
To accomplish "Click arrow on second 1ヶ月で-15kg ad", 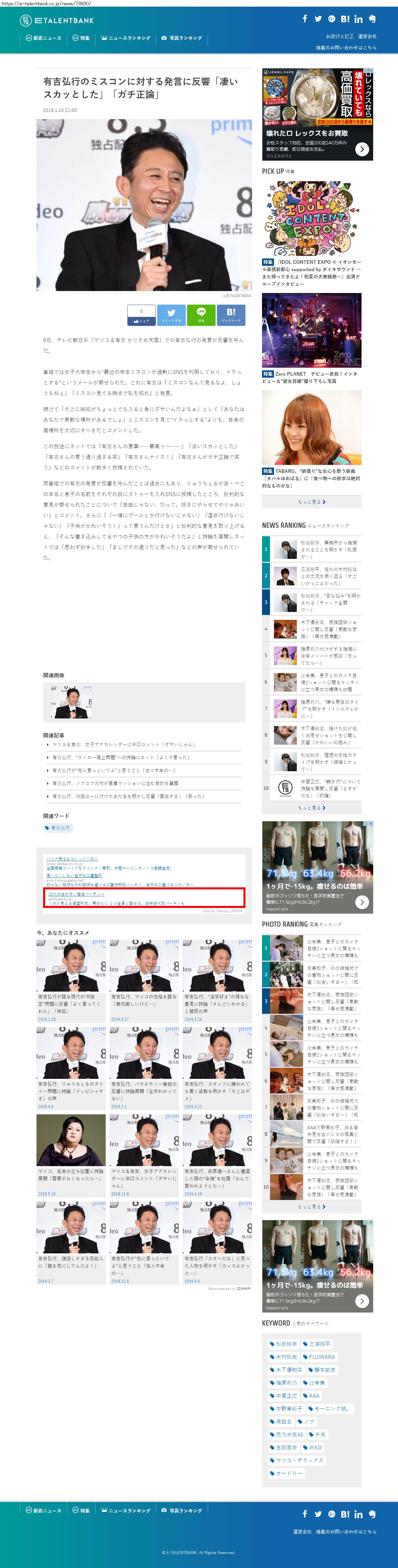I will click(x=362, y=1300).
